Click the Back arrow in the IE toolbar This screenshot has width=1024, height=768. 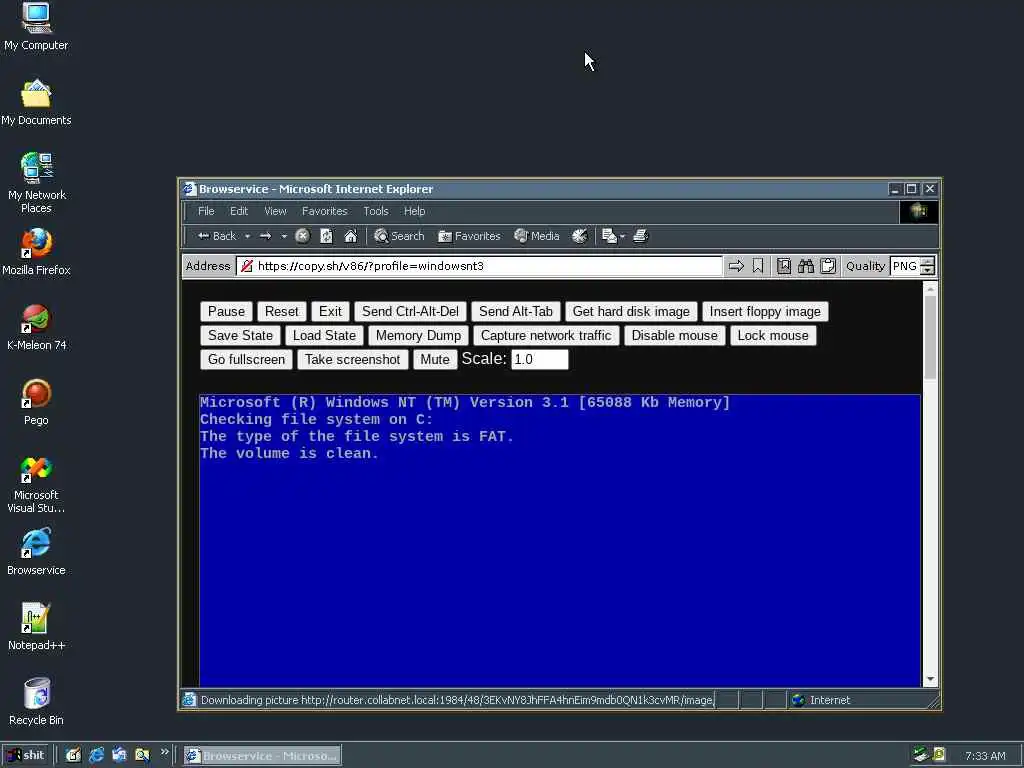tap(216, 236)
